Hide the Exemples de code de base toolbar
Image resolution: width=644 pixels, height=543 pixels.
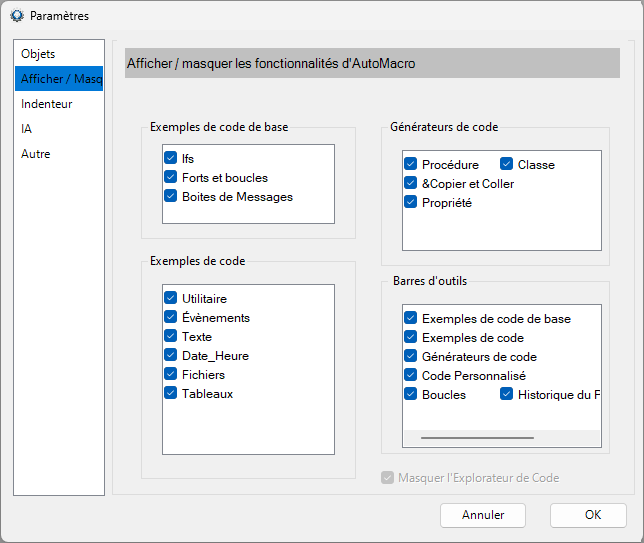point(410,318)
